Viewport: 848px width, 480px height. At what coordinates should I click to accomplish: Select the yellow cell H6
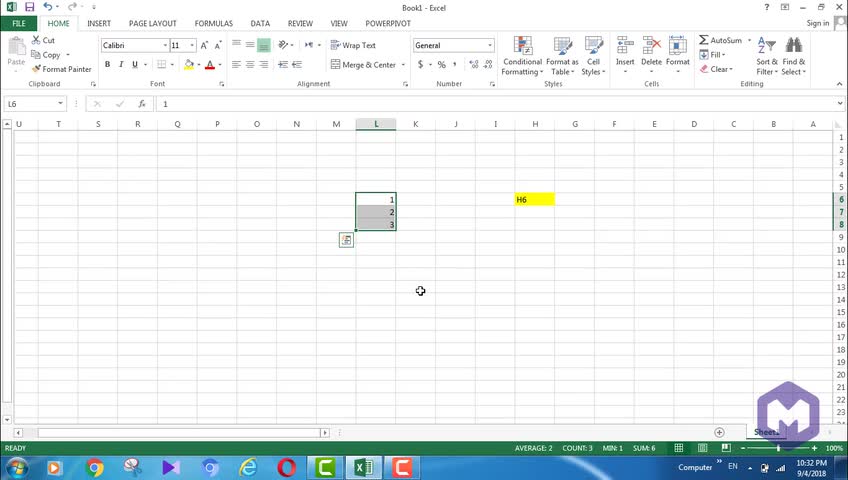tap(534, 199)
